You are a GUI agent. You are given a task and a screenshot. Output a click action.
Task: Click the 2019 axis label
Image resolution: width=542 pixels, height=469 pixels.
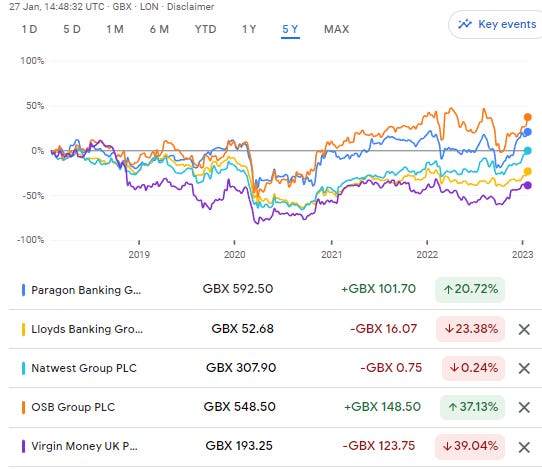click(x=139, y=255)
